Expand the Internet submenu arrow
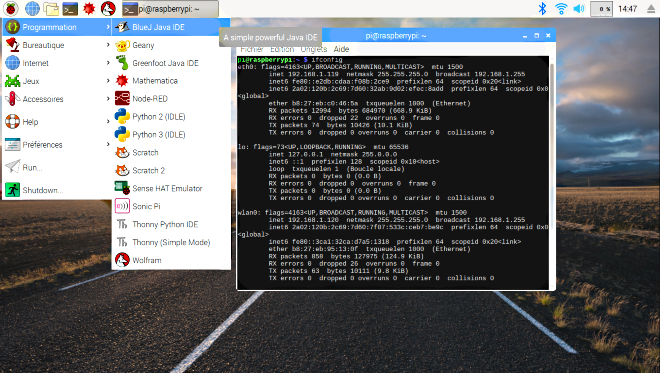Screen dimensions: 660x373 (x=108, y=63)
